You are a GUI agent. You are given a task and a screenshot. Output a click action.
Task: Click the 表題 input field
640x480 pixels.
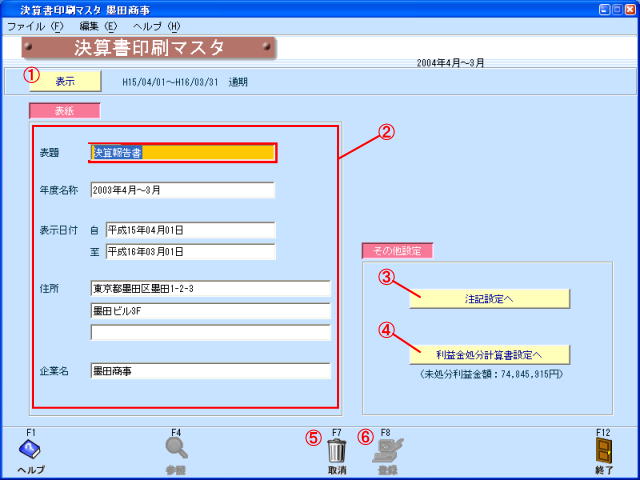(182, 153)
